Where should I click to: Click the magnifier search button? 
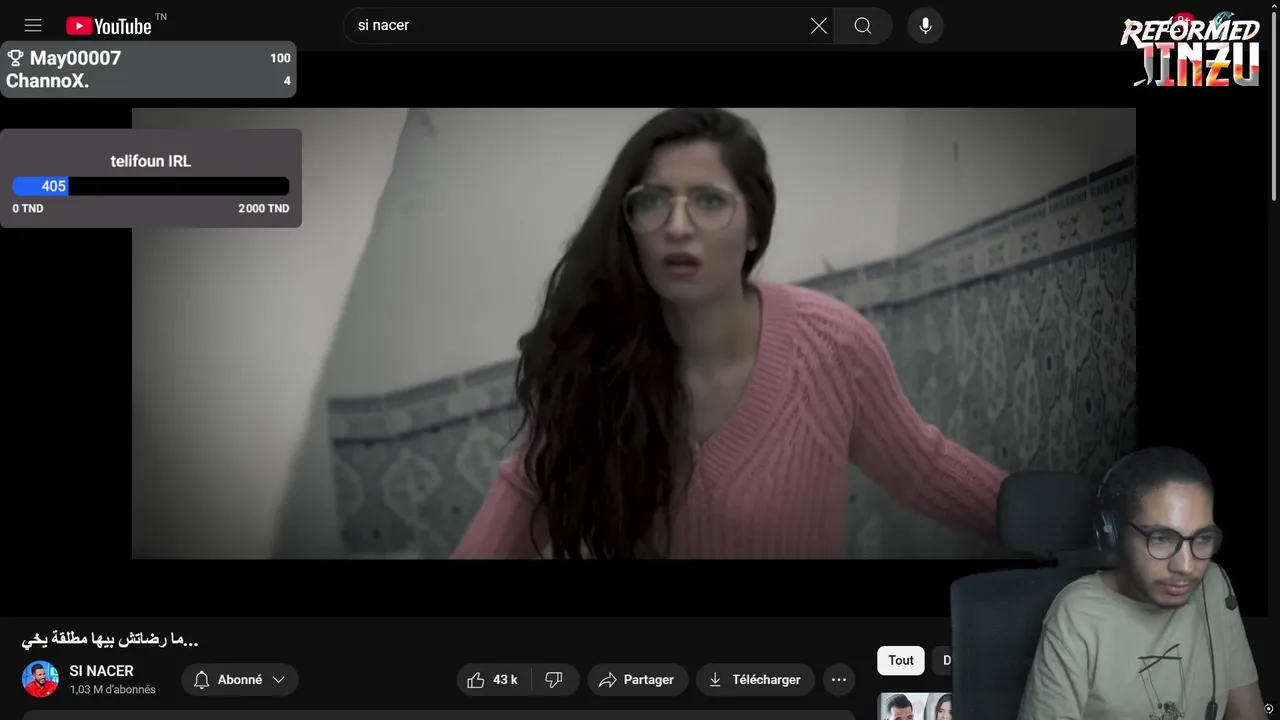[863, 26]
